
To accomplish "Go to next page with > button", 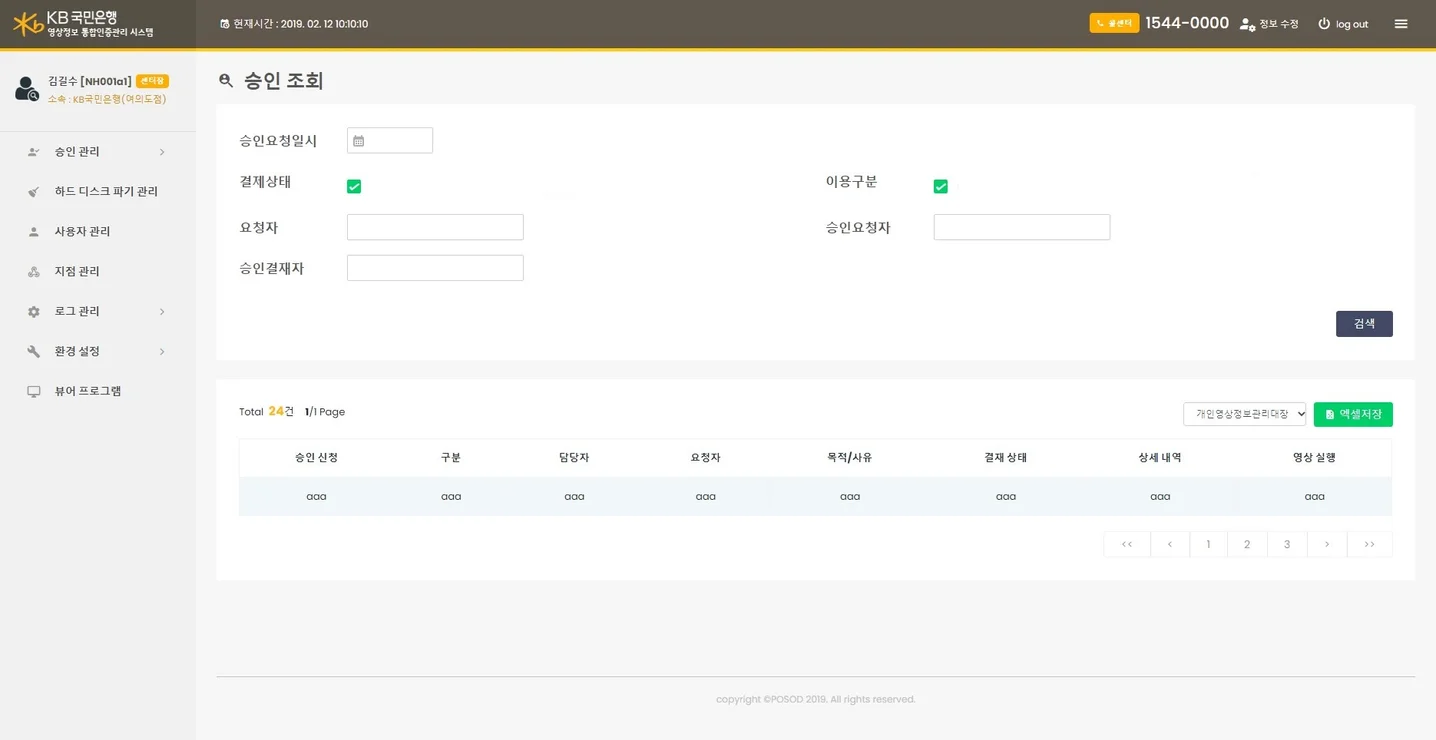I will click(1327, 544).
